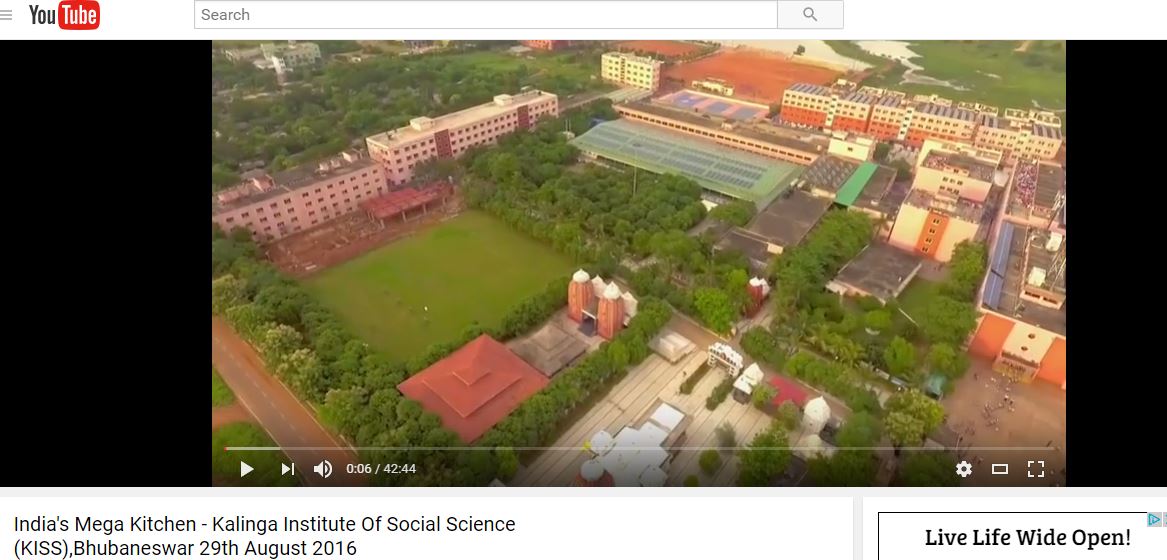Click the yellow ad marker on the timeline
Screen dimensions: 1167x560
coord(586,448)
